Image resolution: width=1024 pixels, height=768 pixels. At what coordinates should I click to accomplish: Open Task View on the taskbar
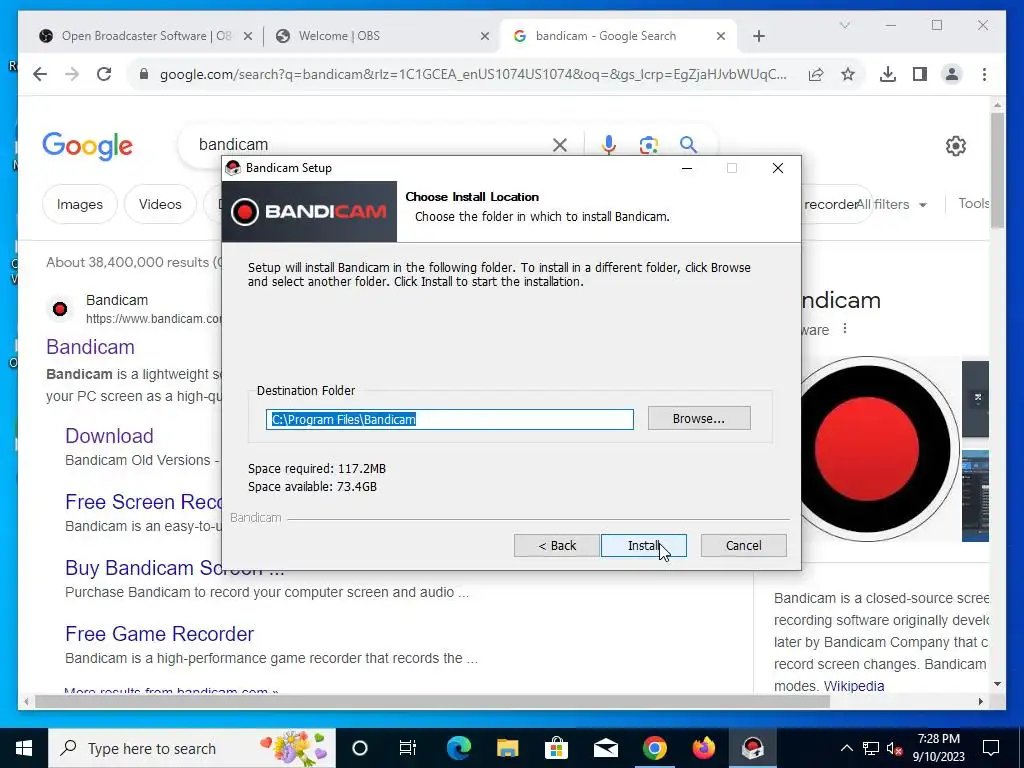click(x=408, y=748)
